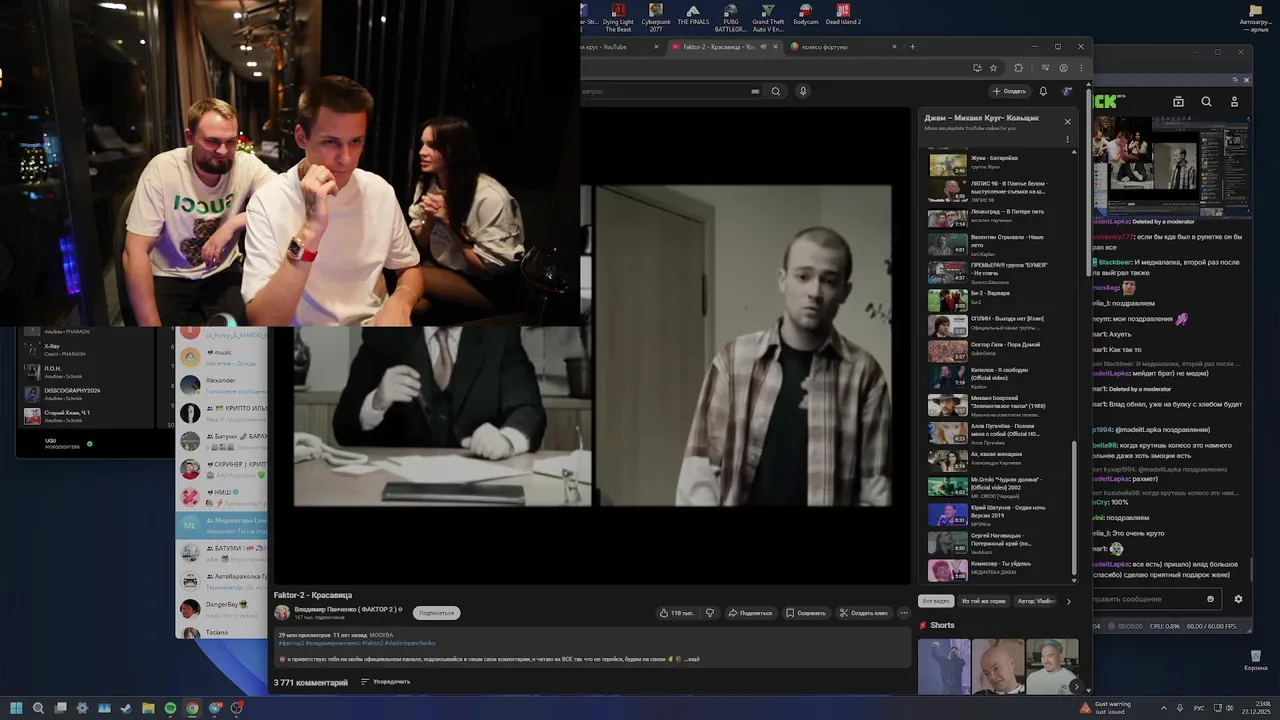Select the 'Из той же серии' filter chip
Image resolution: width=1280 pixels, height=720 pixels.
984,601
